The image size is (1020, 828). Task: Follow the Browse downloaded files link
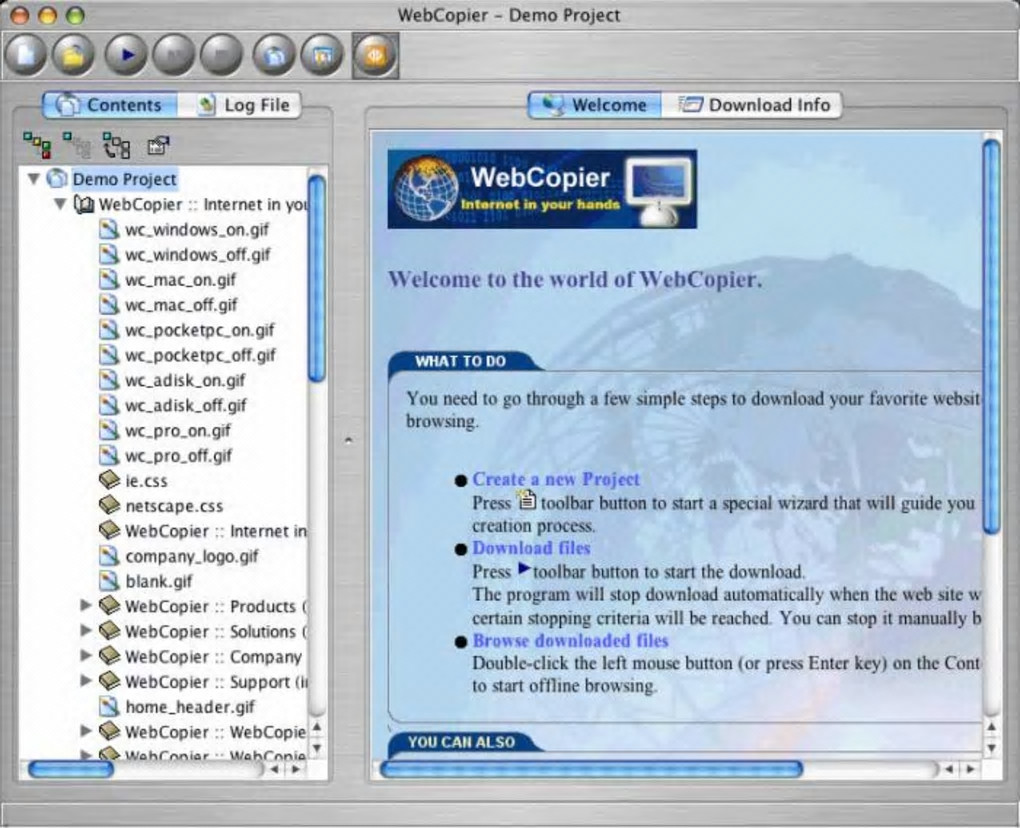570,641
